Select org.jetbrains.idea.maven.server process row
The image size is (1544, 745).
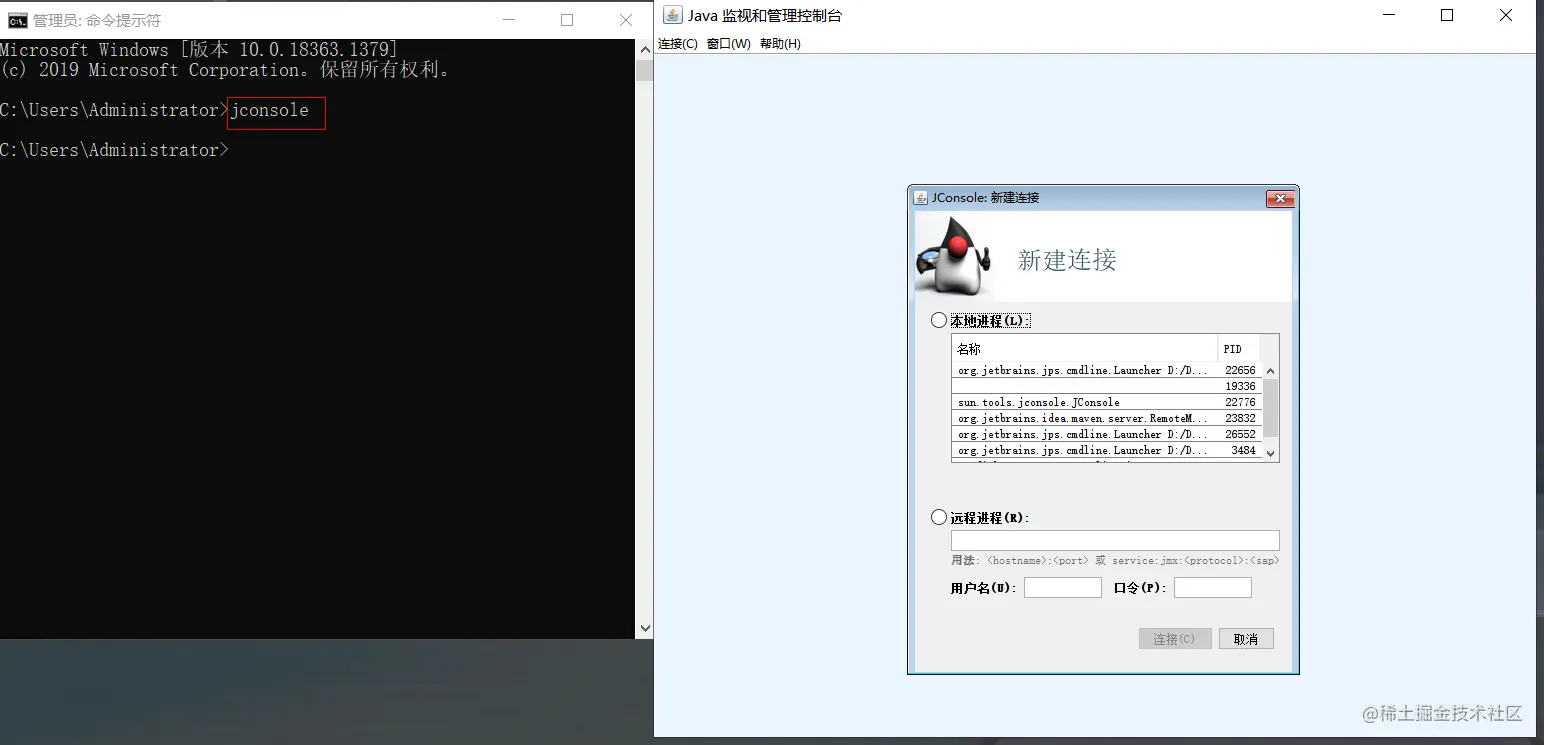1107,418
